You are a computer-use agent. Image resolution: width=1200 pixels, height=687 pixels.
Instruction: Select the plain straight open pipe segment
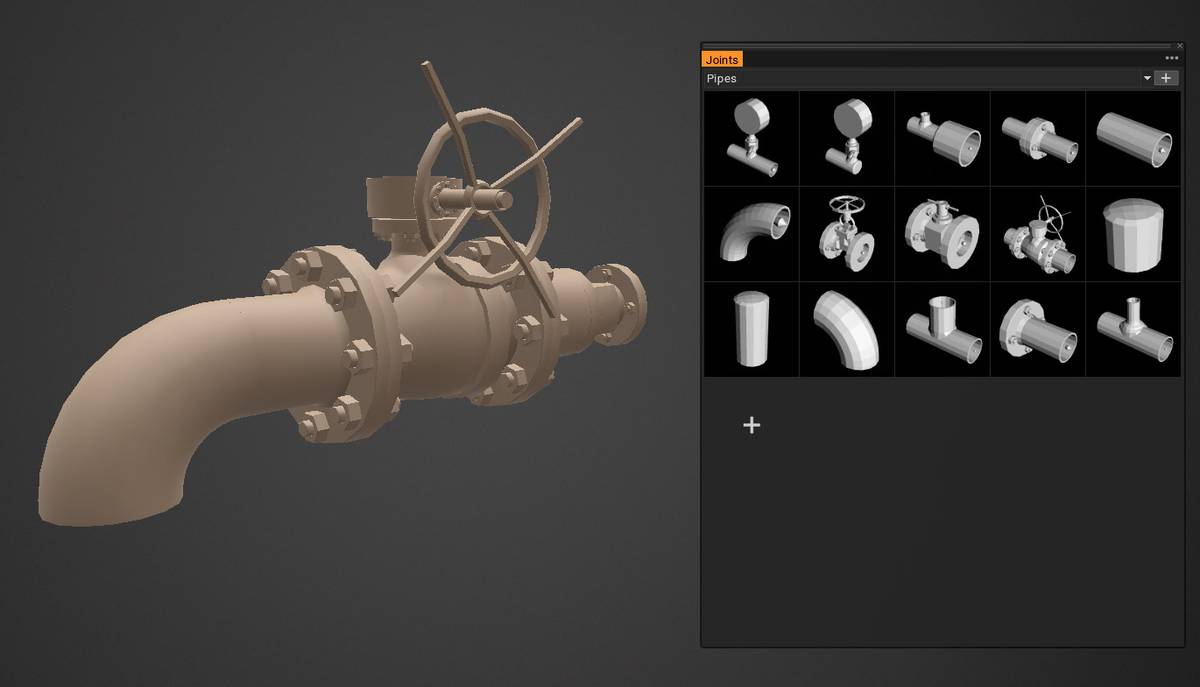1133,138
